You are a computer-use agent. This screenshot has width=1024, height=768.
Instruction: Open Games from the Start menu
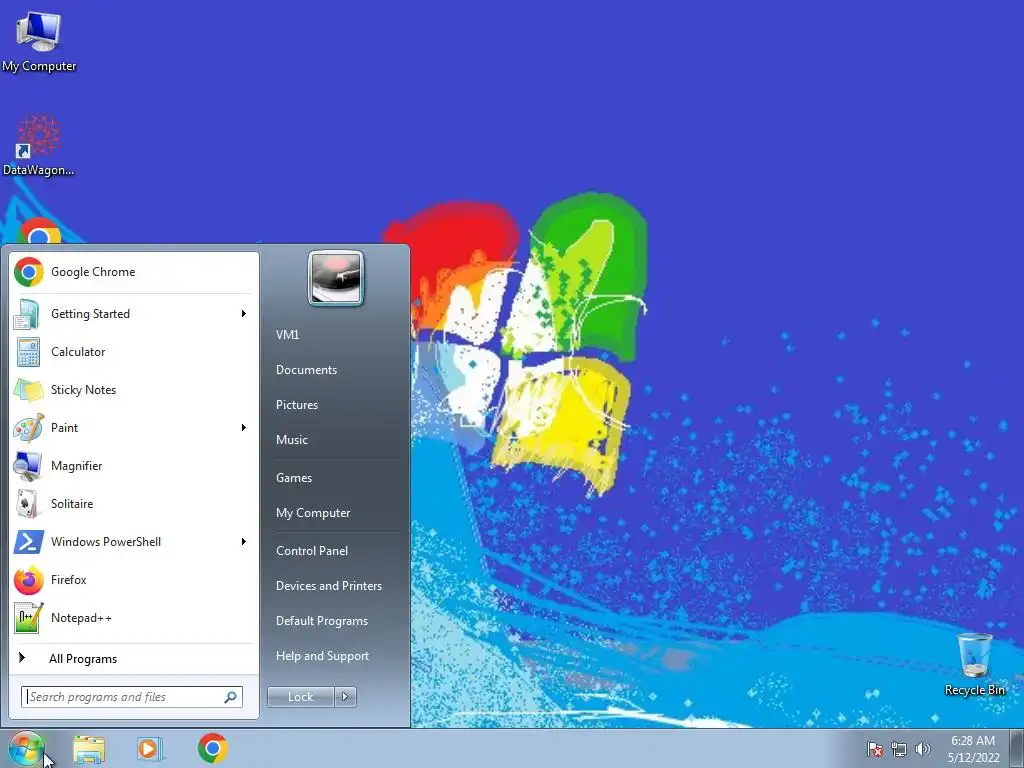(294, 478)
